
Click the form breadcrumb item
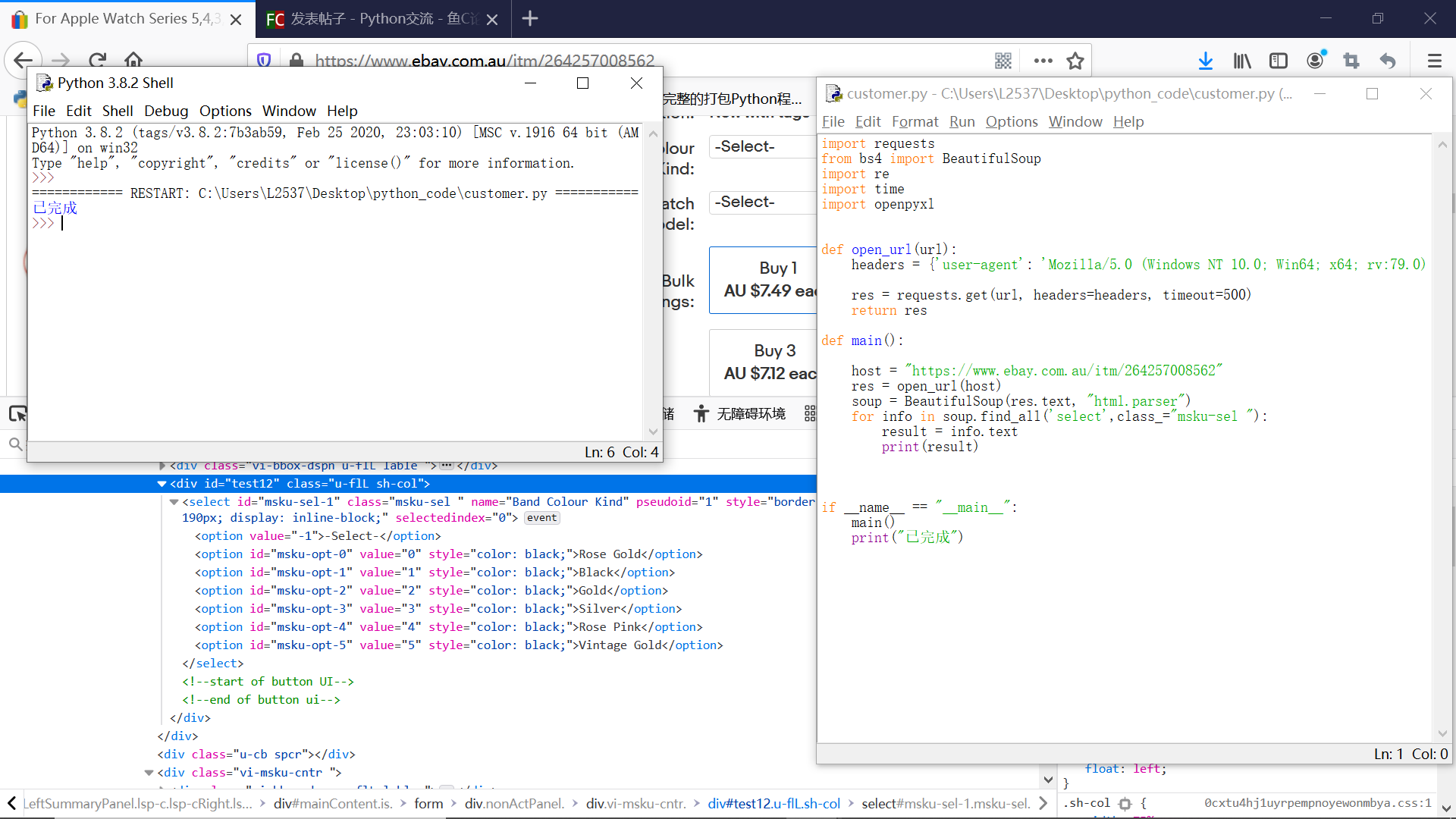coord(428,803)
